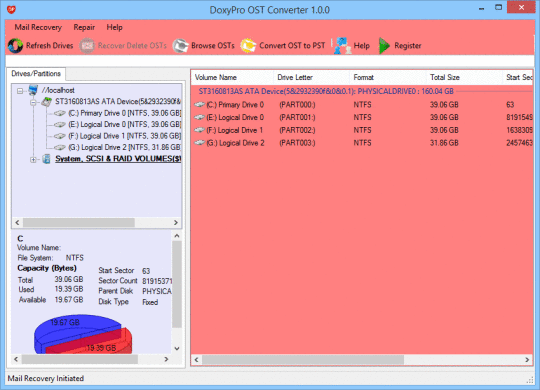The width and height of the screenshot is (540, 390).
Task: Click the volume list scroll left arrow
Action: pyautogui.click(x=196, y=360)
